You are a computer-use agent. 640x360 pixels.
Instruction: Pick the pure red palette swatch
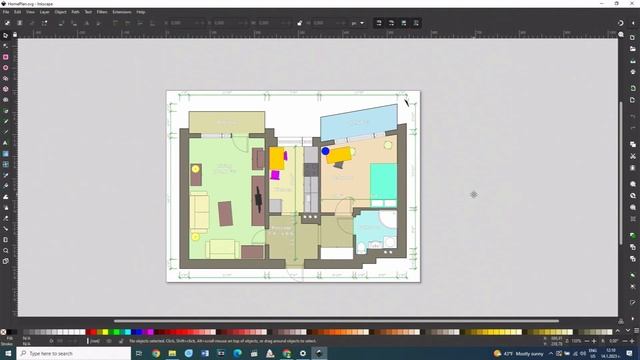[93, 332]
